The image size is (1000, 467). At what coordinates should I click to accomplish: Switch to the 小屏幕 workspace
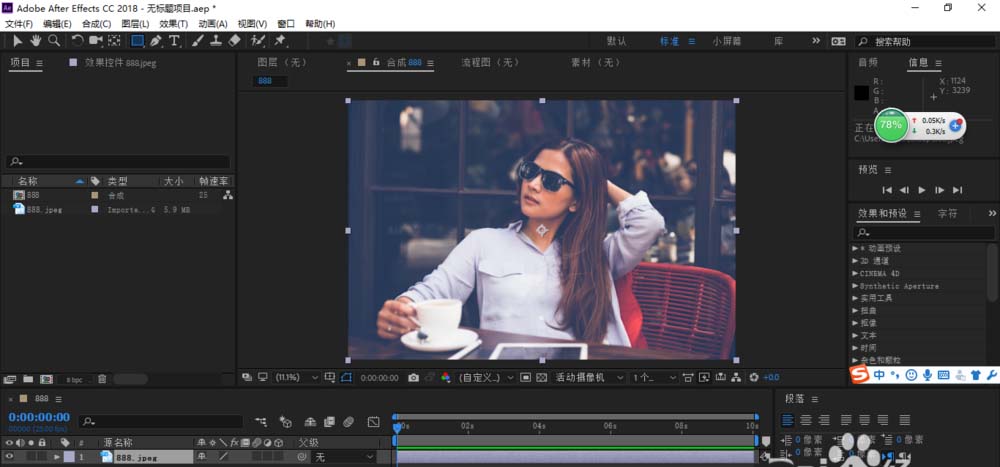click(x=728, y=41)
